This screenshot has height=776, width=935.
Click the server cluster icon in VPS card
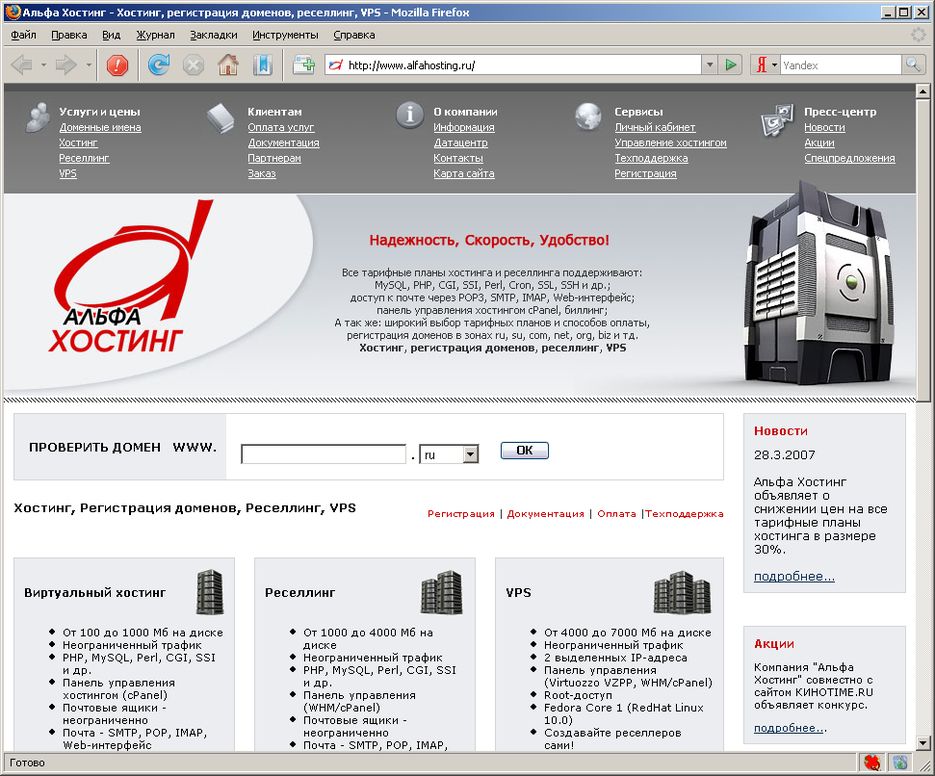point(683,592)
